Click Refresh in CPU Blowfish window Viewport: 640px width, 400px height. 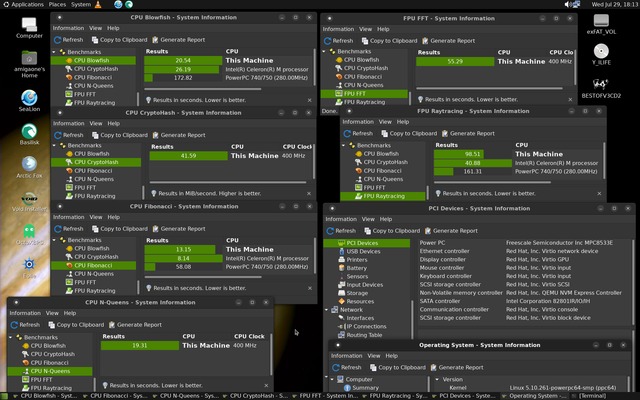click(x=69, y=40)
